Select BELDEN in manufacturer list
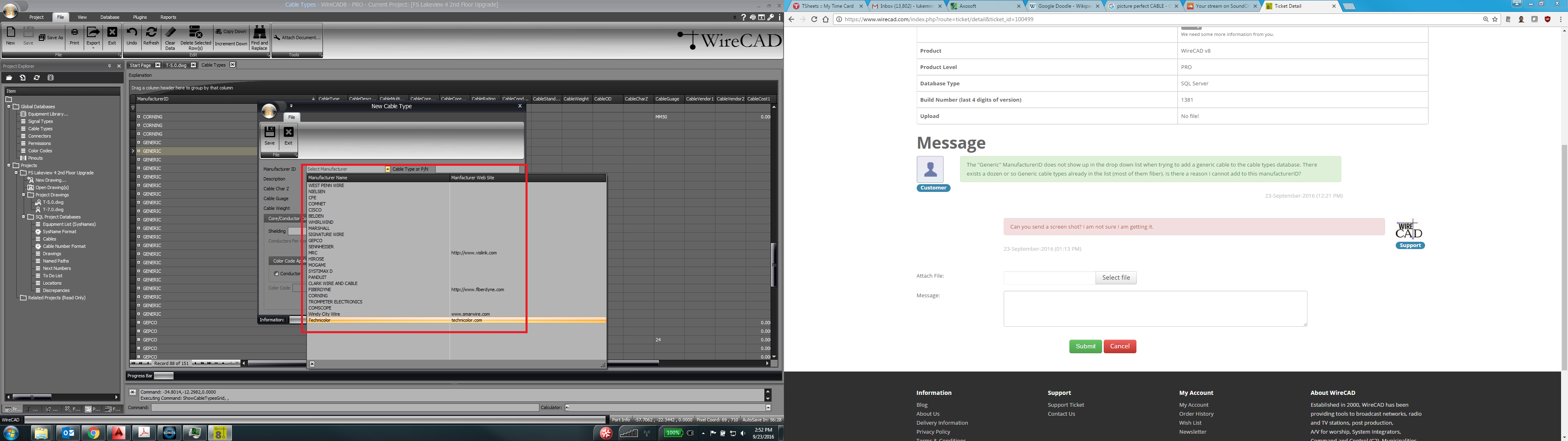 [316, 216]
